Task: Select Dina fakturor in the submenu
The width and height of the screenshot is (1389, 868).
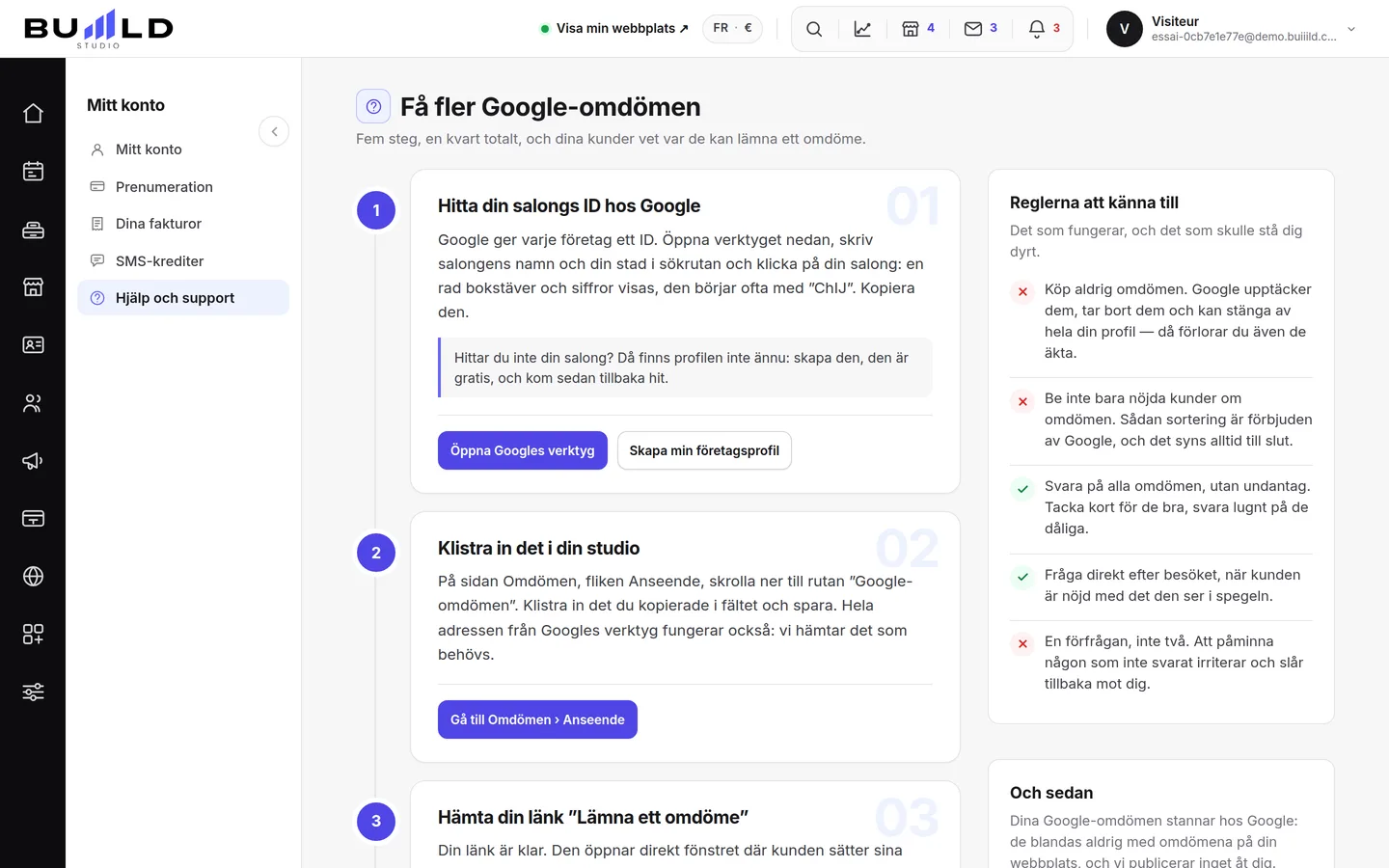Action: pyautogui.click(x=183, y=224)
